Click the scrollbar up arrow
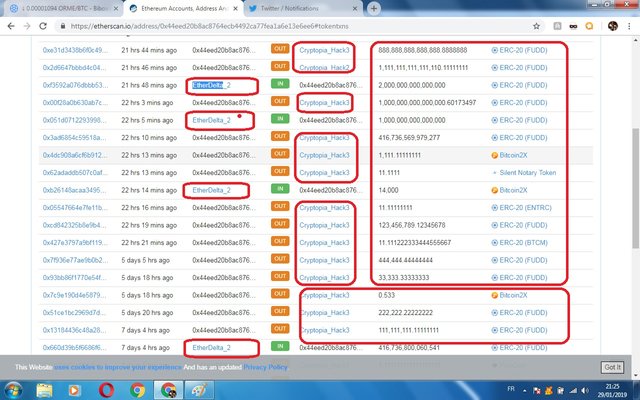 (636, 40)
